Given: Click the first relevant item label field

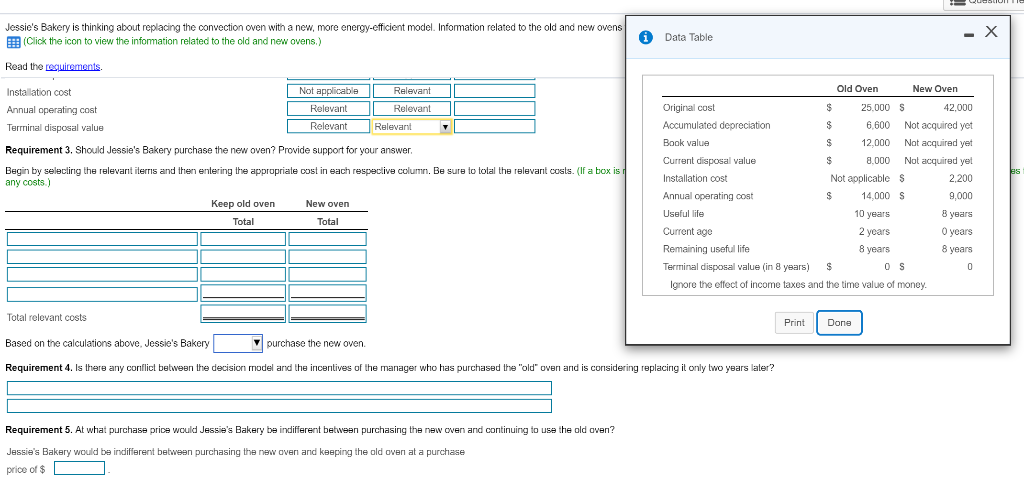Looking at the screenshot, I should [102, 239].
